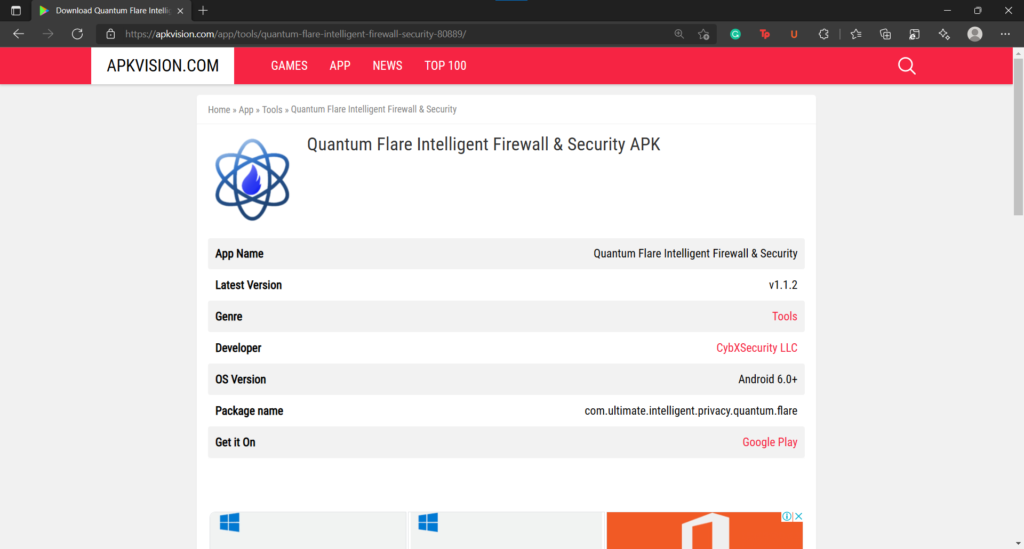Click the browser screenshot share icon
The width and height of the screenshot is (1024, 549).
coord(914,34)
